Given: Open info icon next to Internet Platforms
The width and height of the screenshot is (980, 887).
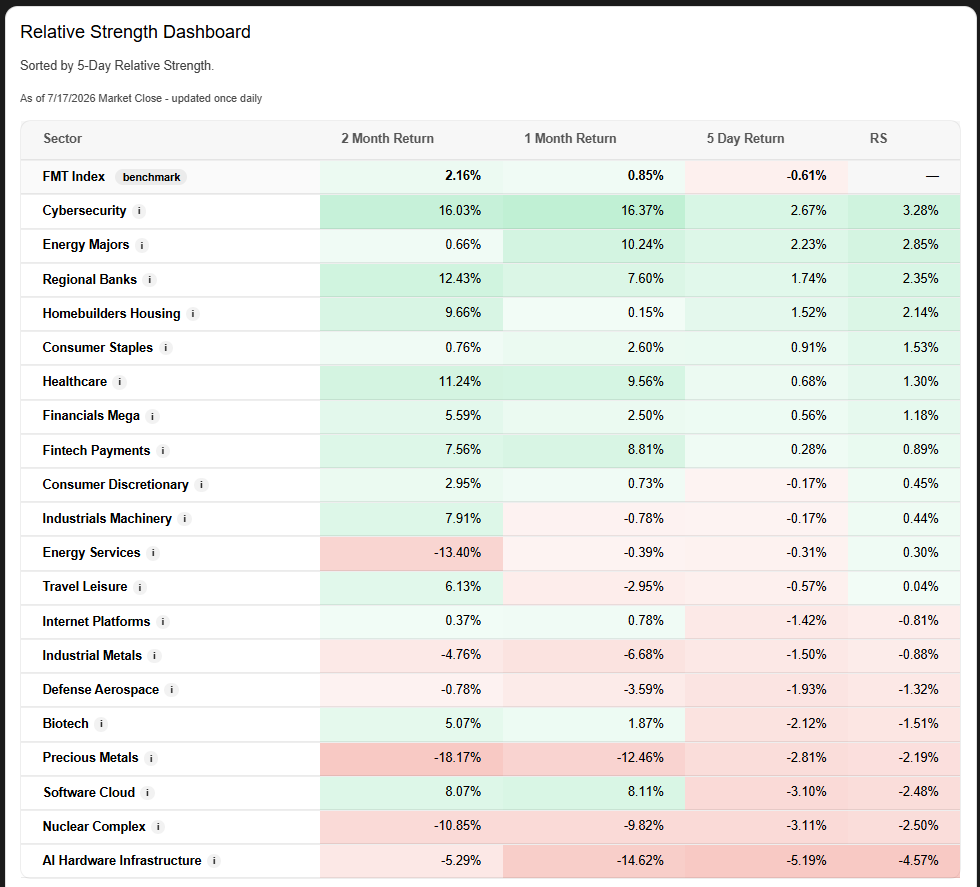Looking at the screenshot, I should [163, 622].
